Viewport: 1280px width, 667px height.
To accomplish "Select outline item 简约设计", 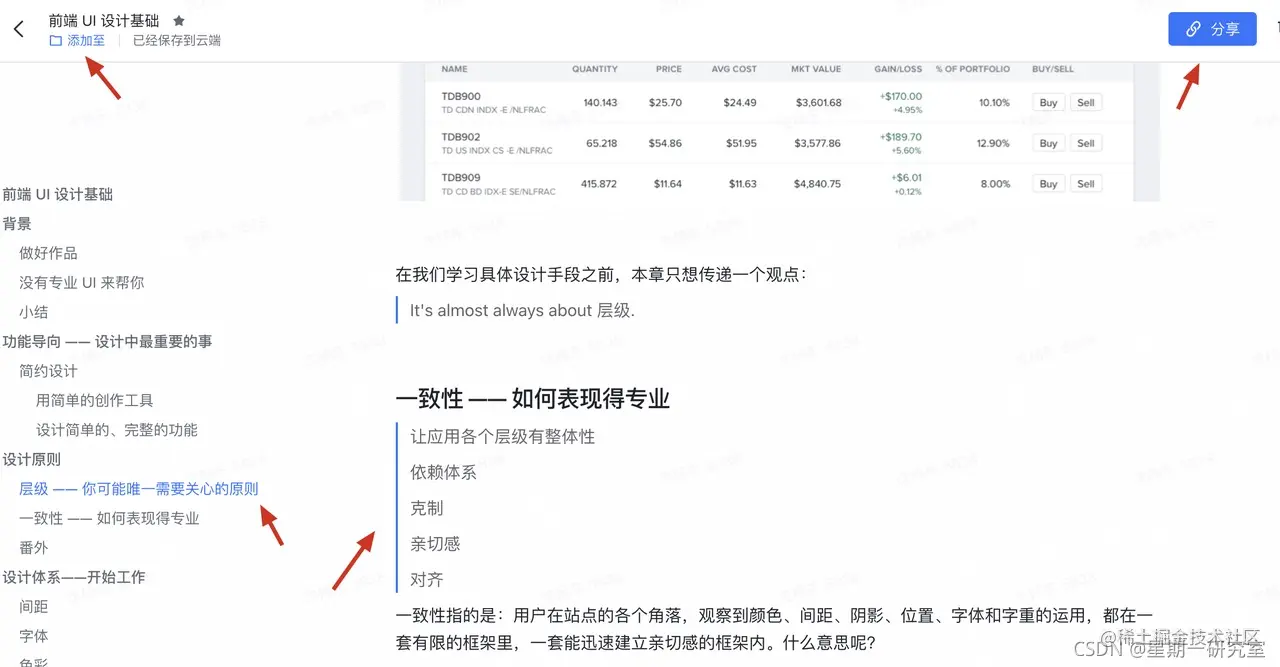I will point(48,371).
